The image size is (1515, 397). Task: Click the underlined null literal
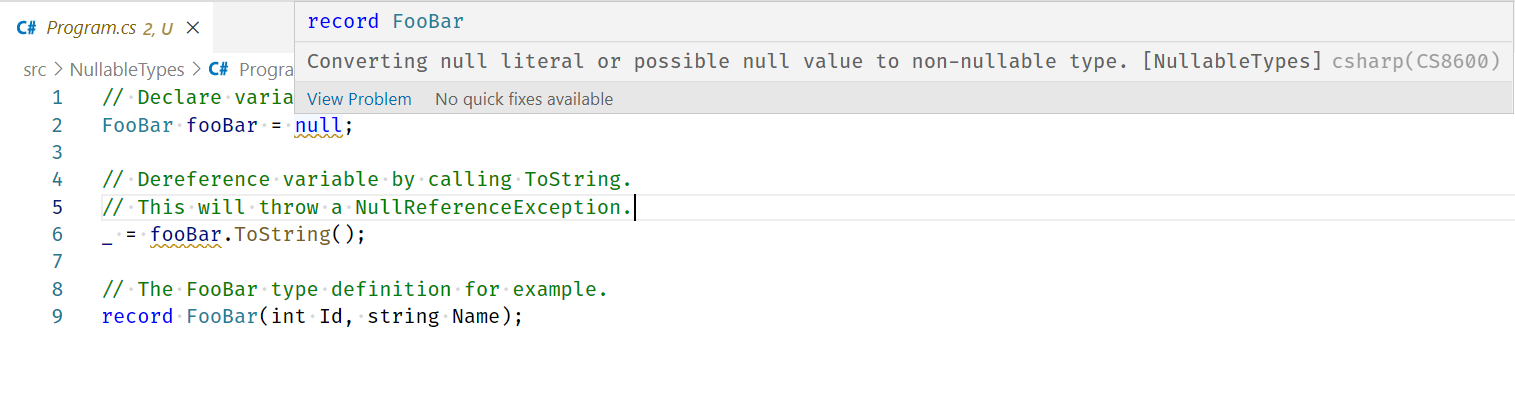click(x=318, y=126)
